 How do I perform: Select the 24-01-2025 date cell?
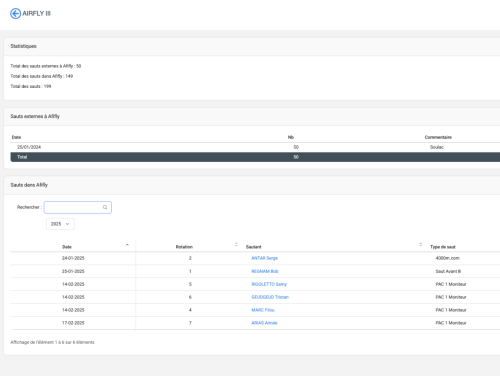[x=73, y=258]
